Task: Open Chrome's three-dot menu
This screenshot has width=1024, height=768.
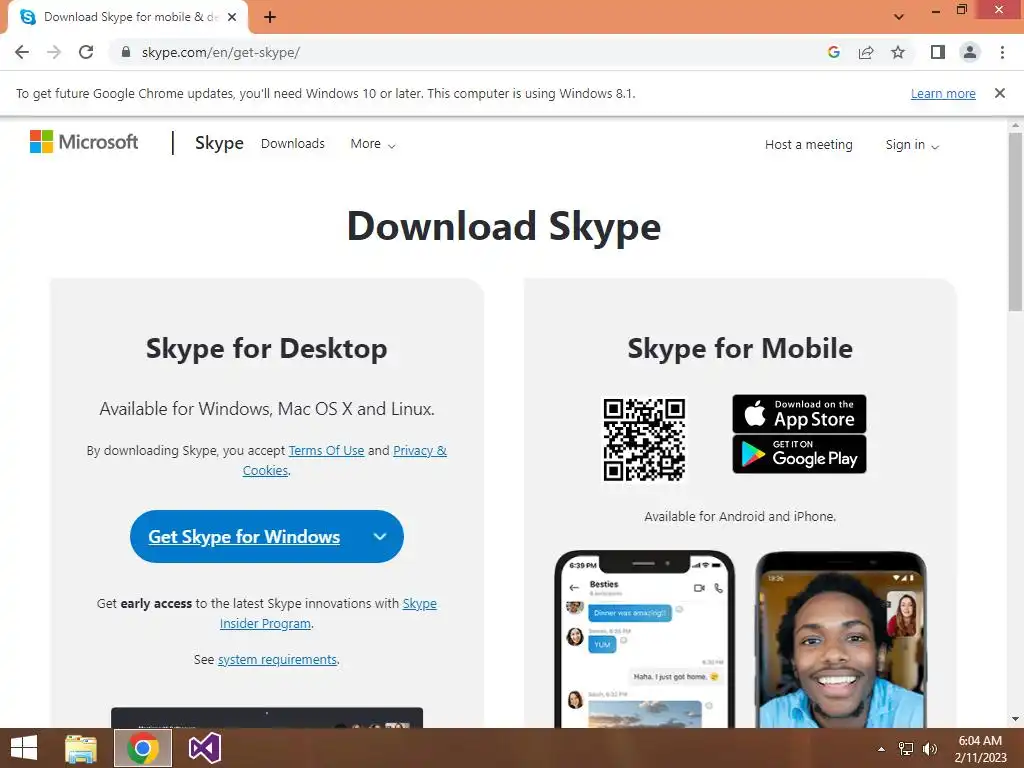Action: coord(1002,52)
